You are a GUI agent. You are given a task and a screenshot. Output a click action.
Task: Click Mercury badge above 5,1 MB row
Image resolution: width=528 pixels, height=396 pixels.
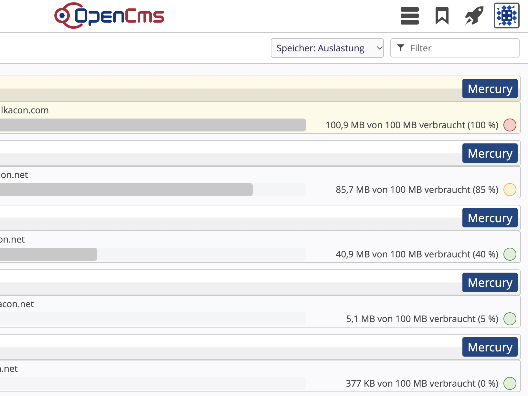490,283
